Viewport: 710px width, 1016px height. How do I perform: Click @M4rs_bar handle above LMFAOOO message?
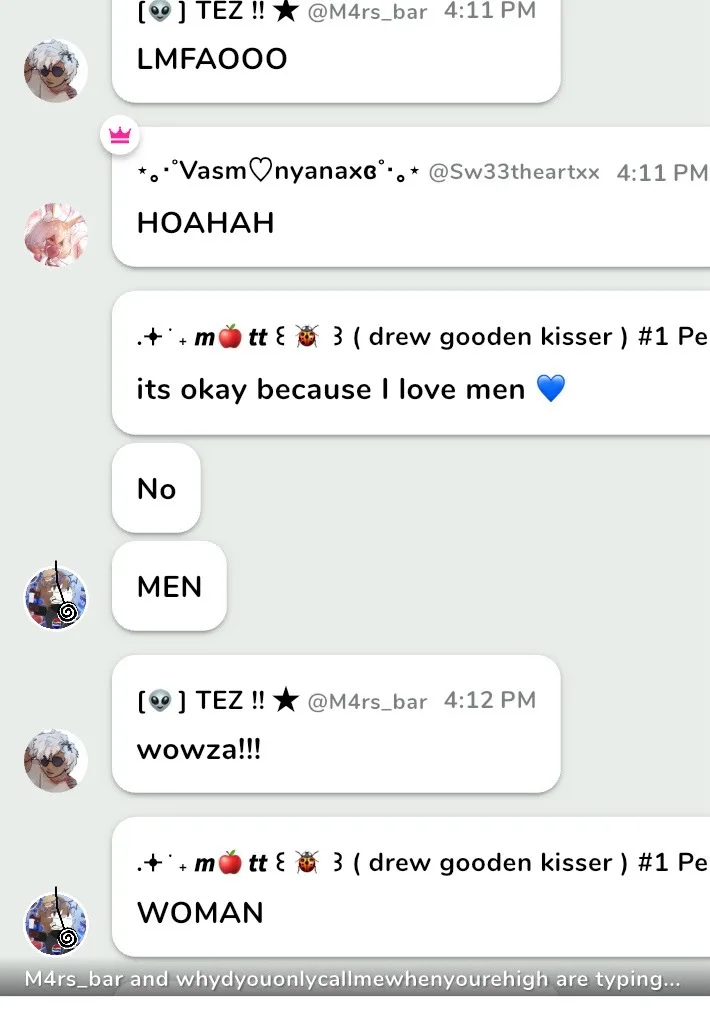367,12
